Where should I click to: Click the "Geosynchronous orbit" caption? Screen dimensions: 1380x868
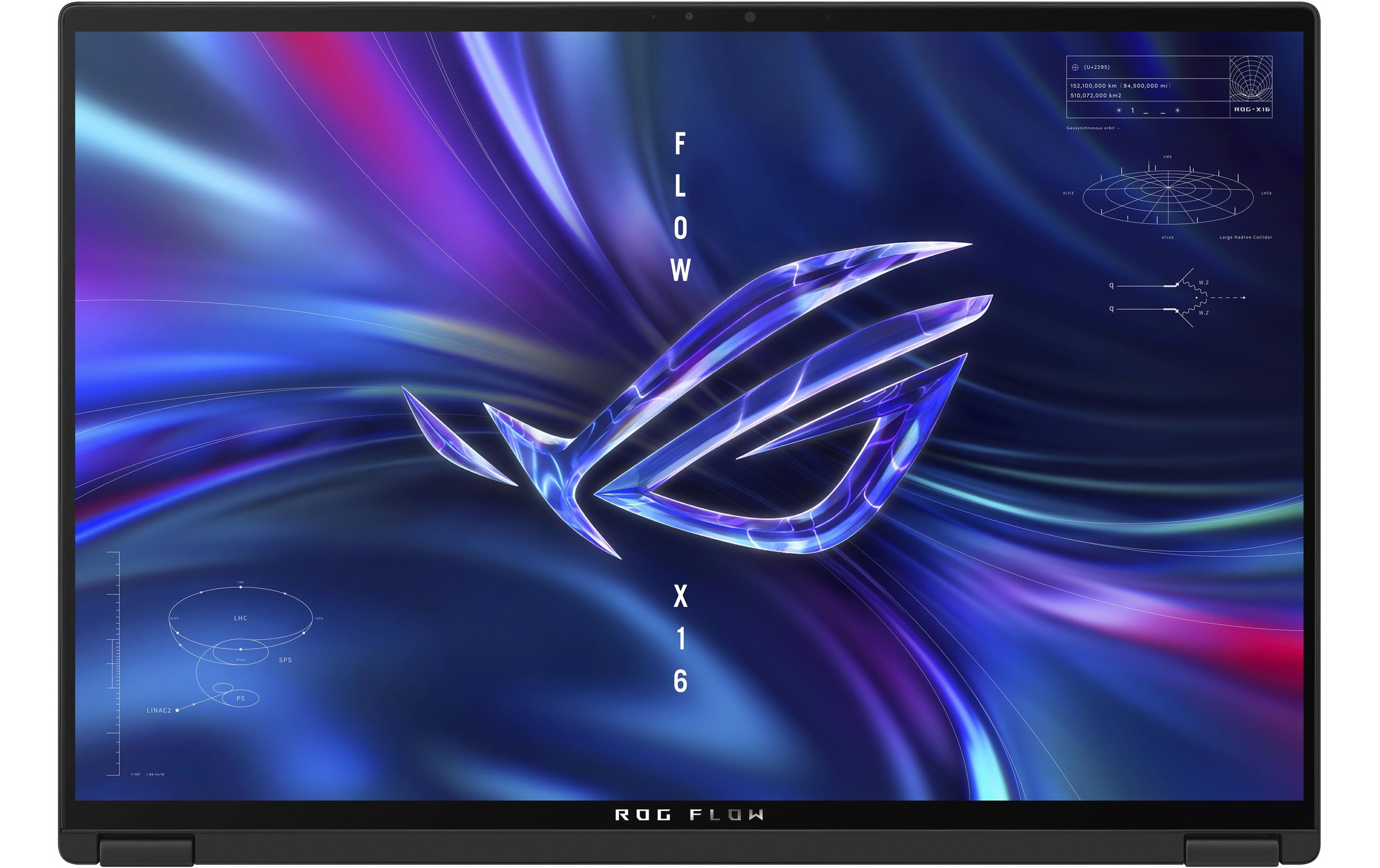click(1091, 128)
